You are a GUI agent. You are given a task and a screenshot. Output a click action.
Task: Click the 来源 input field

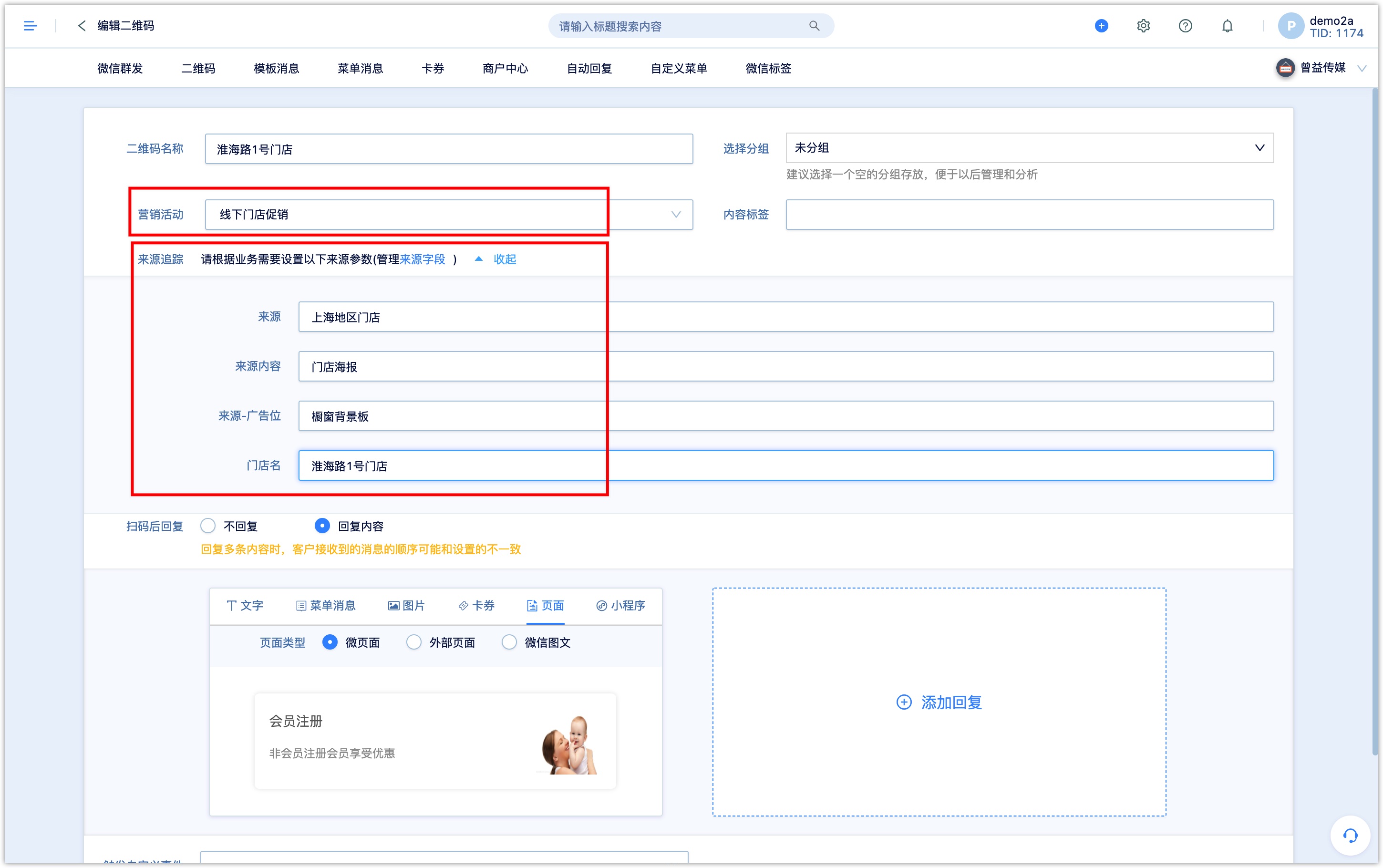(785, 316)
